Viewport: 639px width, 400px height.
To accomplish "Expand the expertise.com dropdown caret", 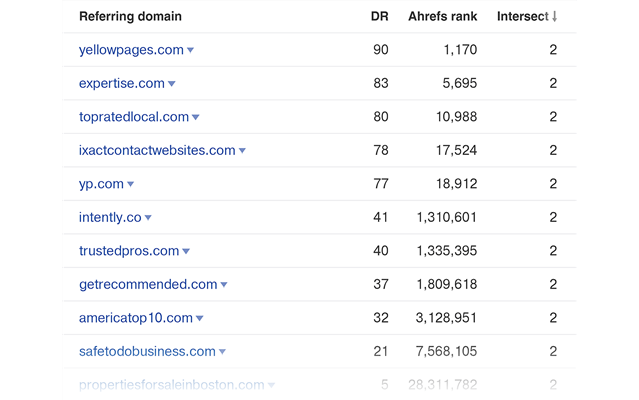I will pyautogui.click(x=172, y=84).
